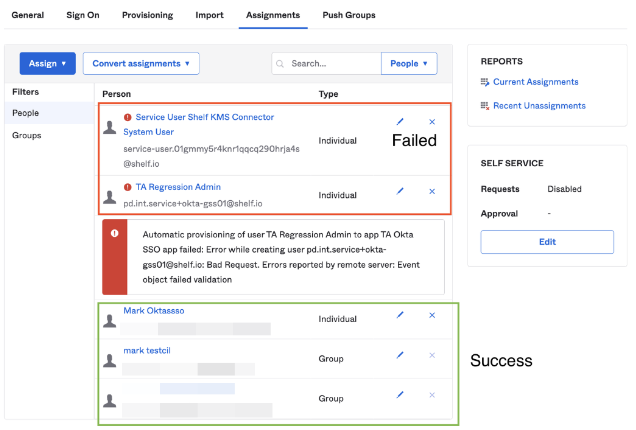636x430 pixels.
Task: Open the People search scope dropdown
Action: [x=409, y=63]
